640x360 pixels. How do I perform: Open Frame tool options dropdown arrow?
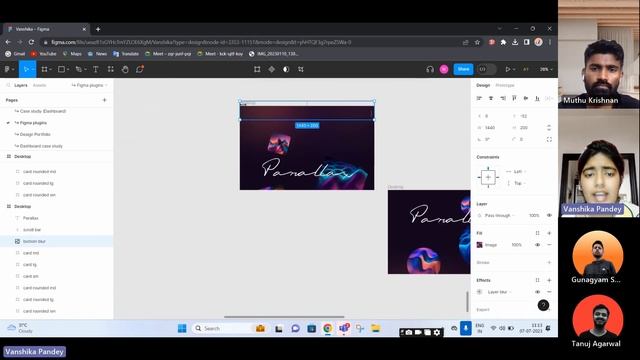pyautogui.click(x=51, y=69)
